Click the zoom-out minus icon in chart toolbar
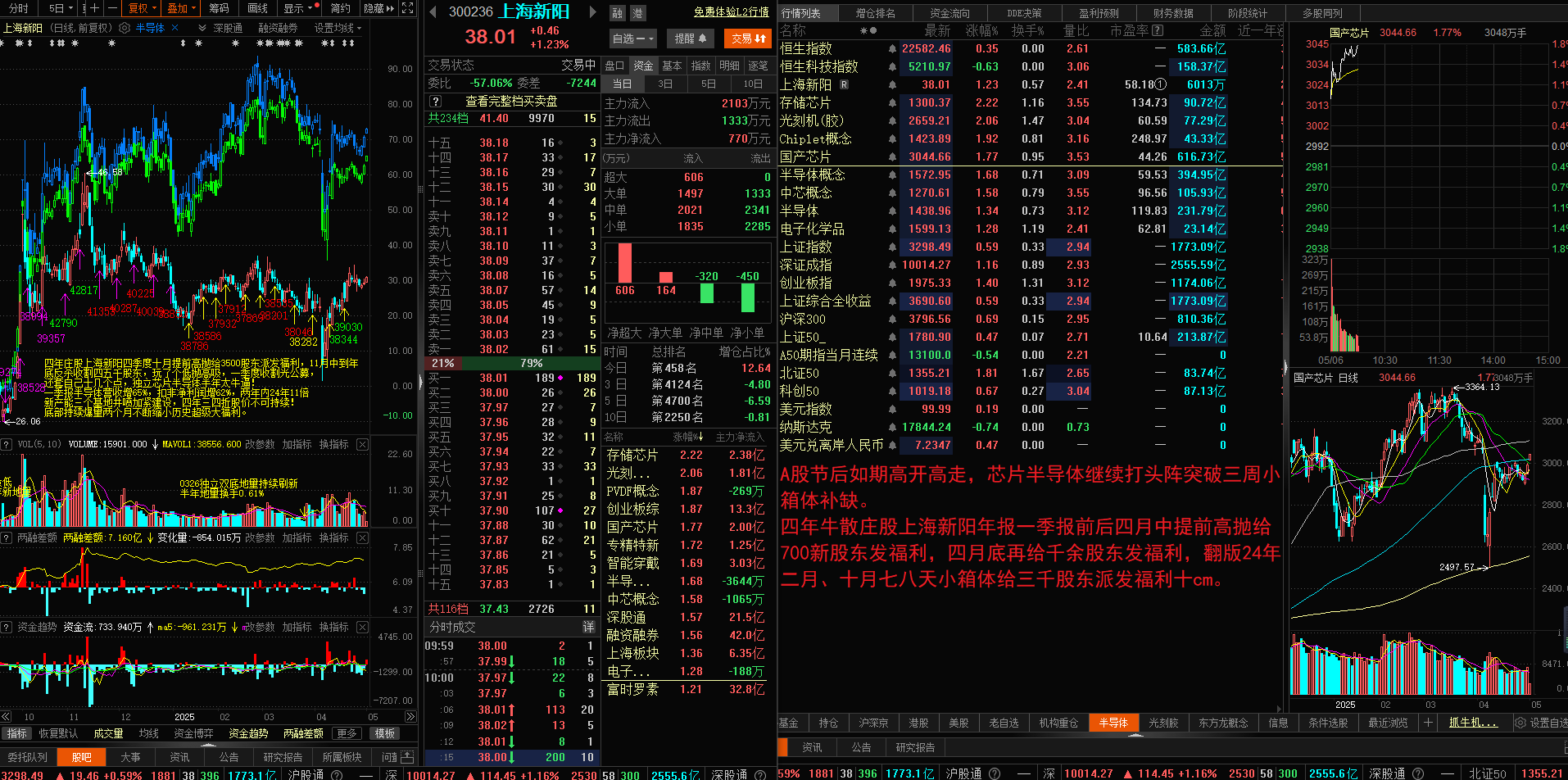This screenshot has width=1568, height=780. [x=112, y=8]
